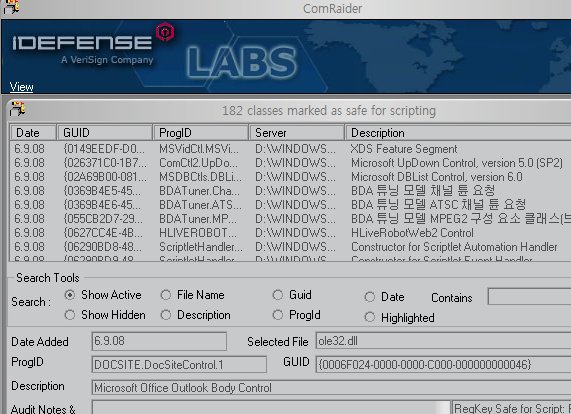Click GUID cell {055CB2D7-29...
The height and width of the screenshot is (414, 571).
pyautogui.click(x=103, y=219)
